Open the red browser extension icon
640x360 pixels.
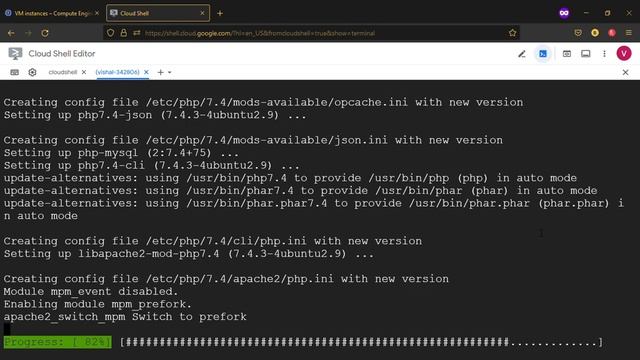(x=612, y=33)
